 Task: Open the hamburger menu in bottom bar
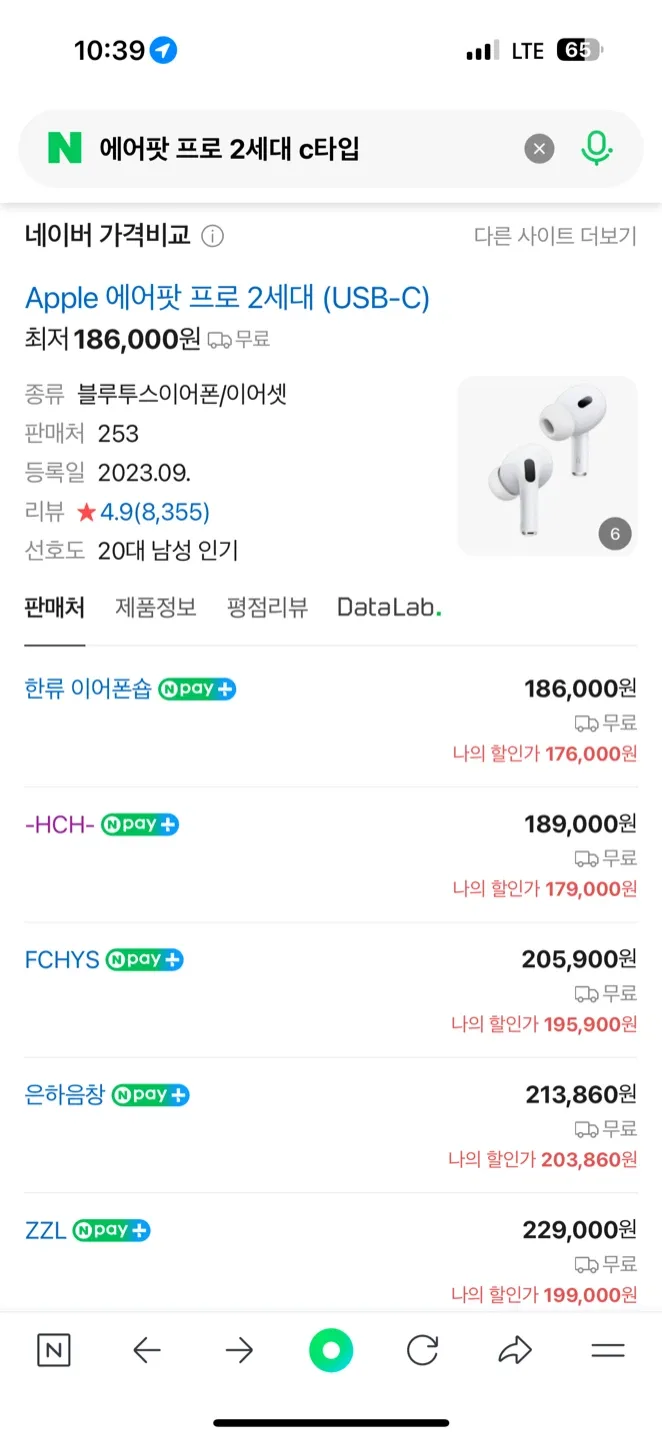tap(607, 1351)
